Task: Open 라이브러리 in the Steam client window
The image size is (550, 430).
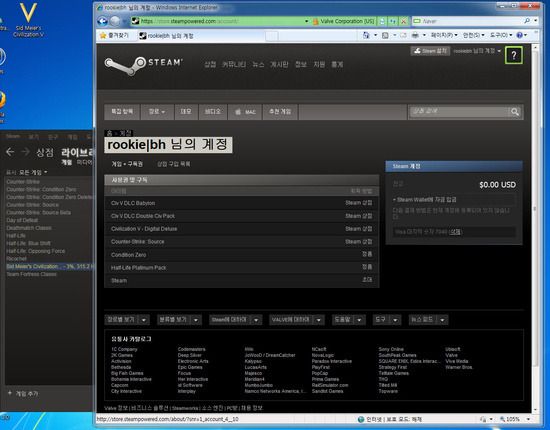Action: 78,153
